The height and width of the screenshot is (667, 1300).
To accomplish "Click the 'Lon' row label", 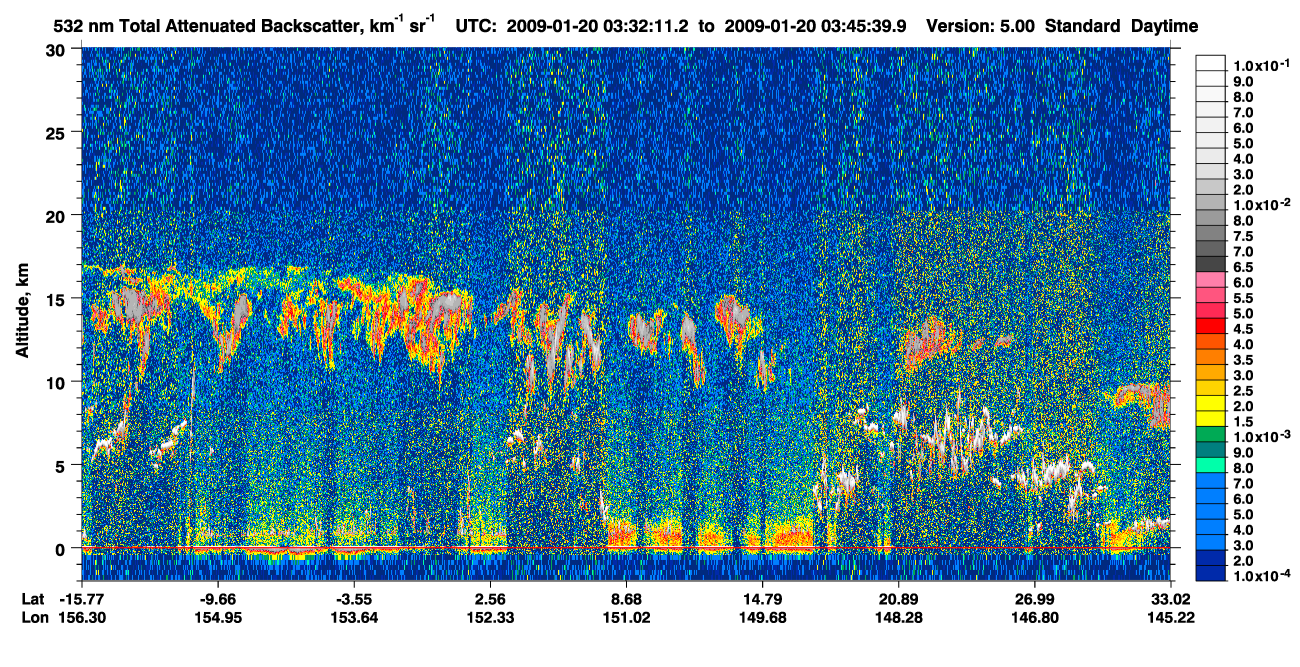I will point(33,617).
